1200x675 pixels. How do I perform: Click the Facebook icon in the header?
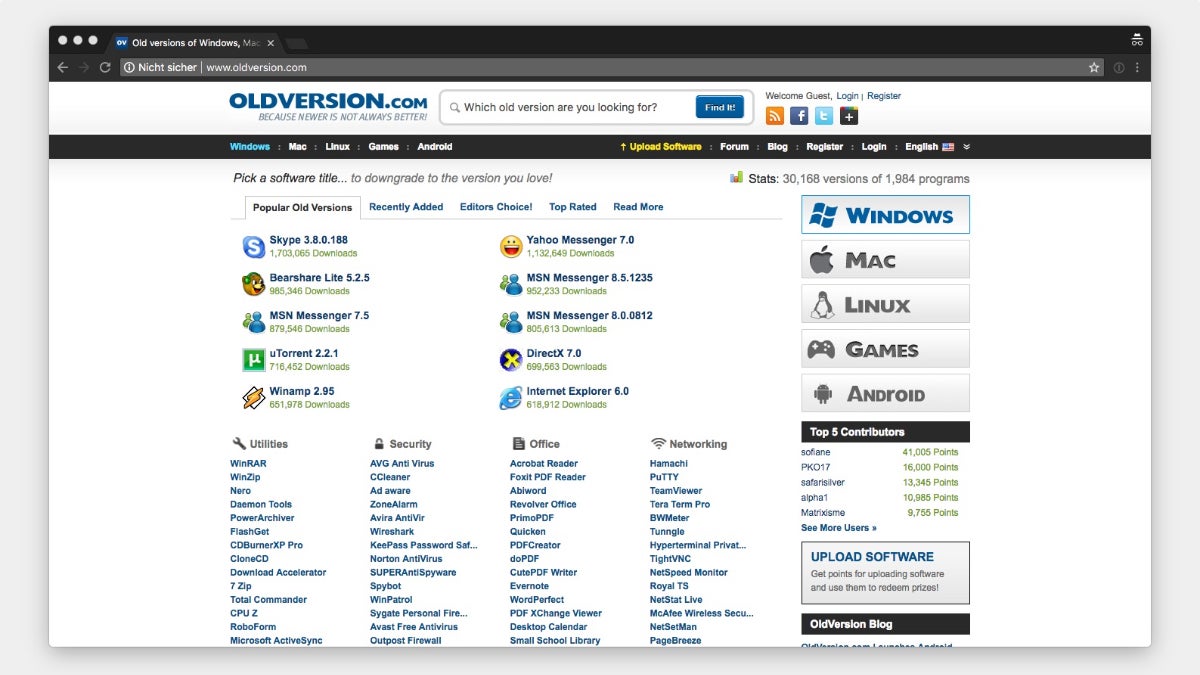[799, 115]
